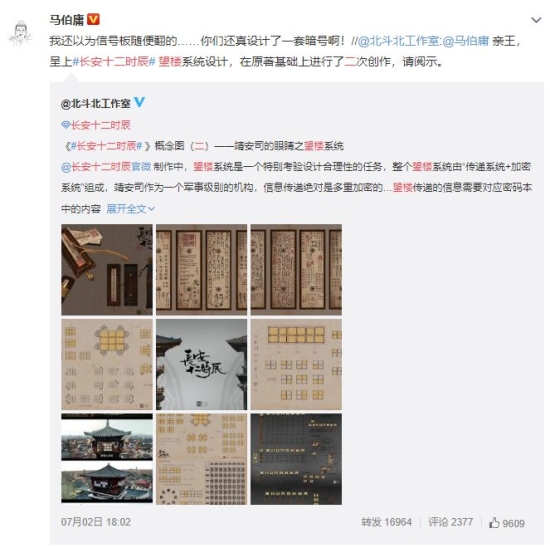The height and width of the screenshot is (548, 550).
Task: View the calligraphy title poster thumbnail
Action: click(201, 364)
